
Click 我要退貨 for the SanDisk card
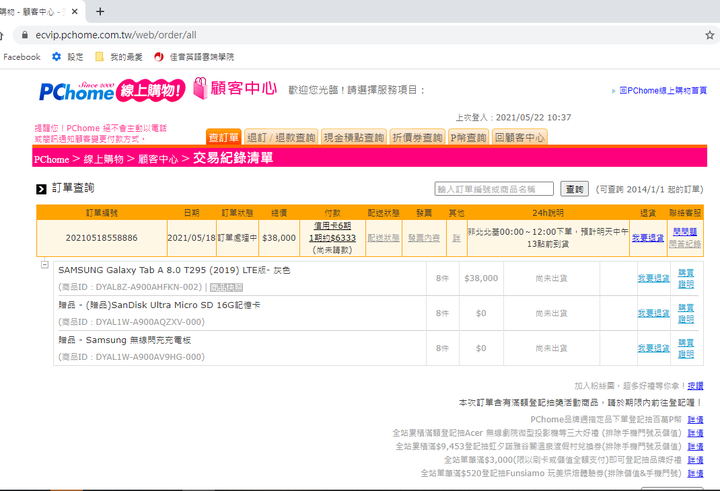(x=653, y=313)
